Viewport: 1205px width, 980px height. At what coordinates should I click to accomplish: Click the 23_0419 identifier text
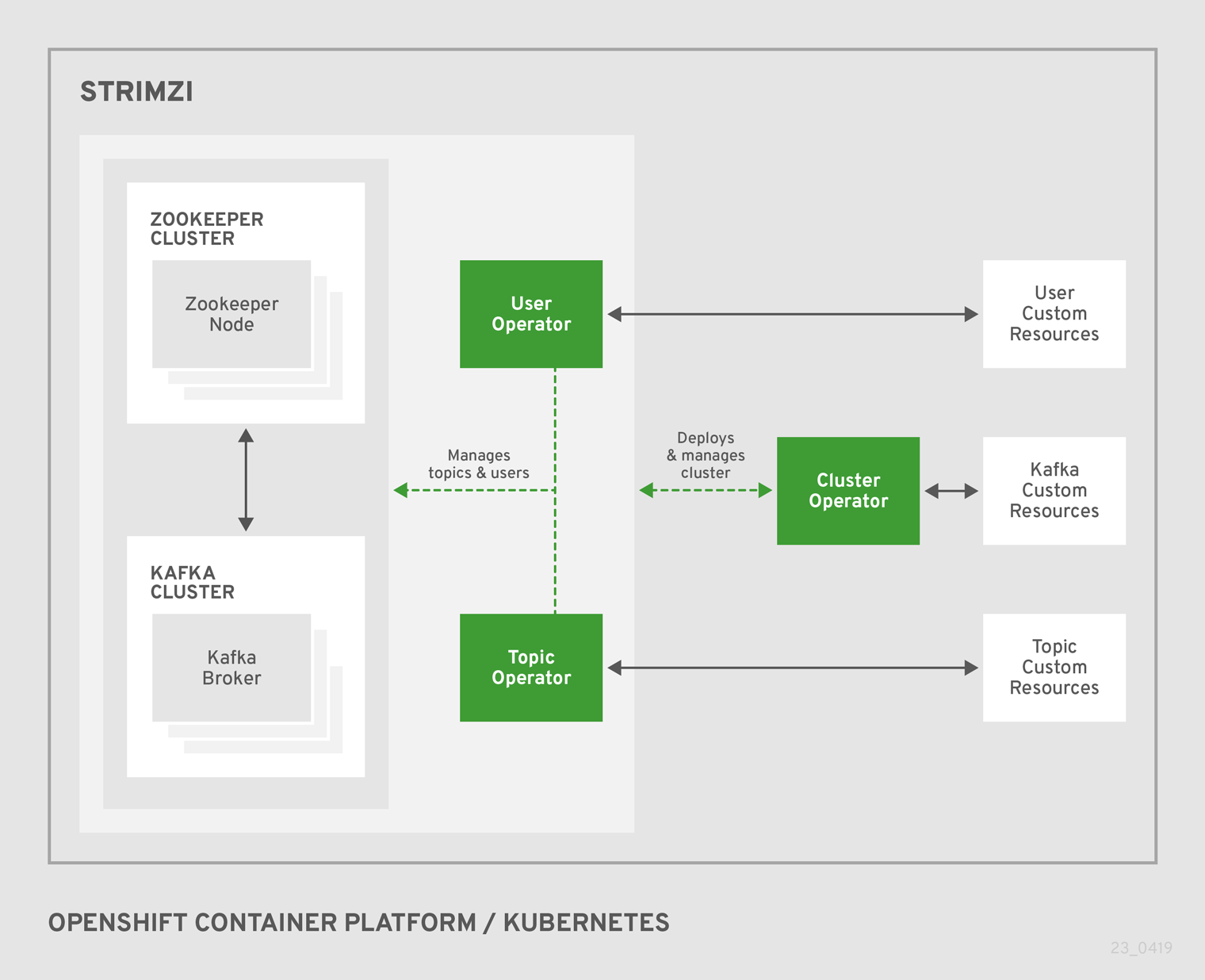click(x=1142, y=947)
